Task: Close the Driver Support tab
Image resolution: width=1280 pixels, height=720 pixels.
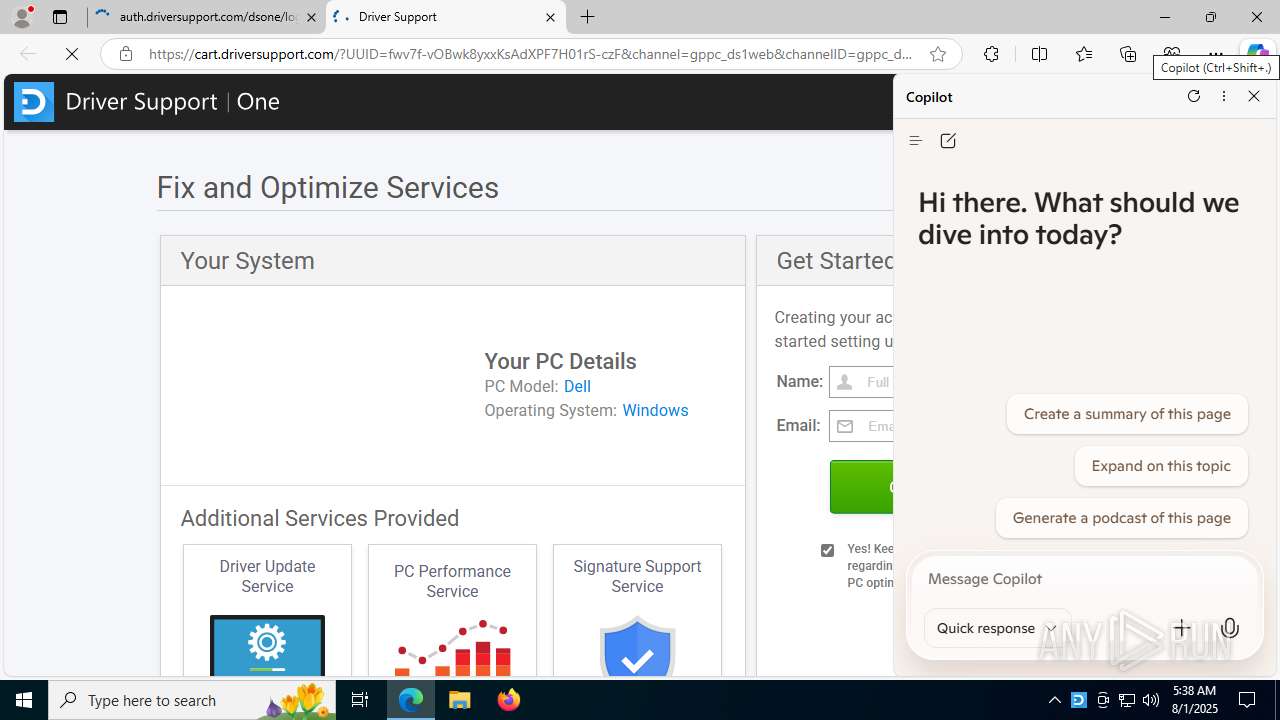Action: pyautogui.click(x=550, y=17)
